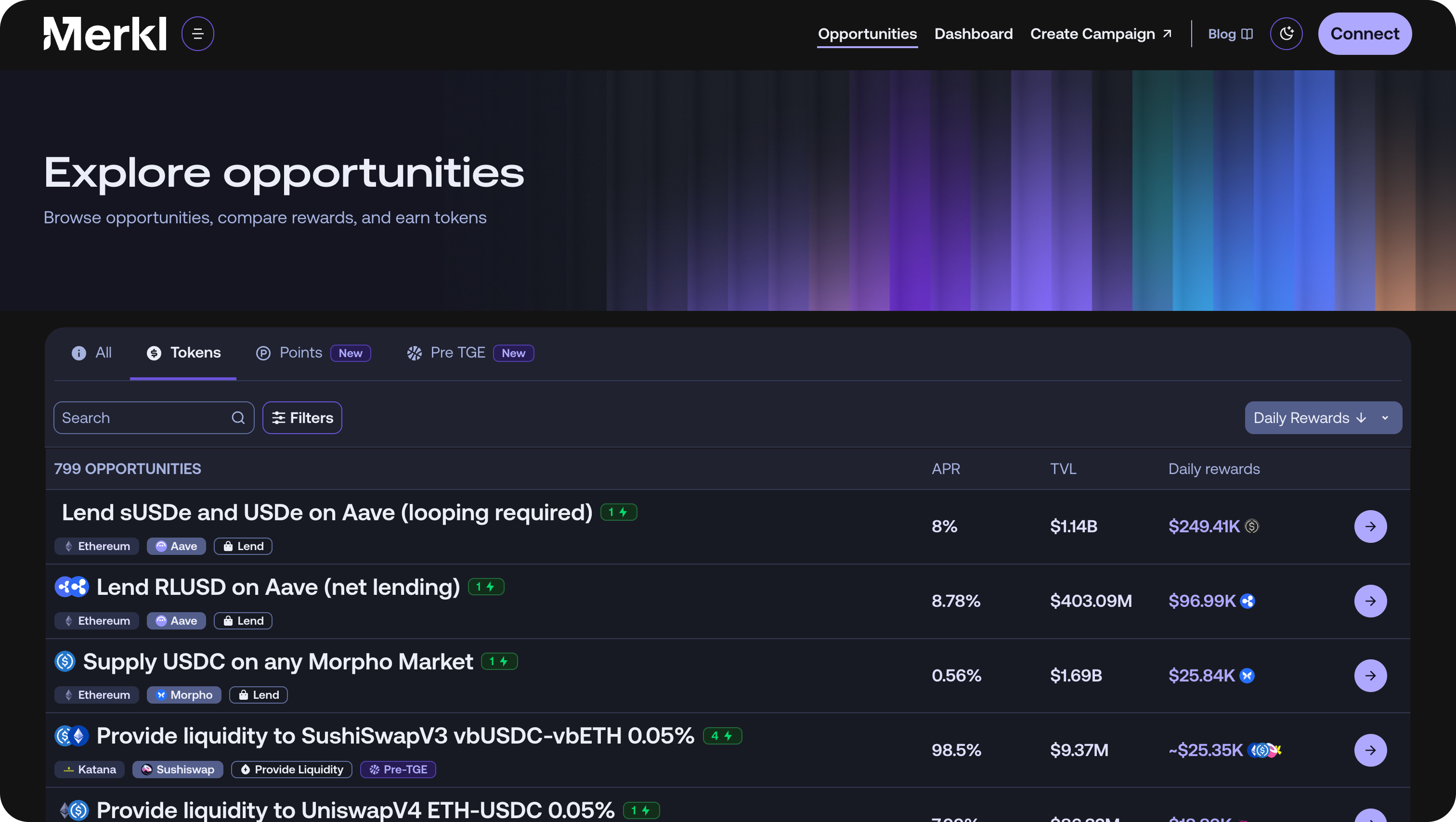
Task: Click the 8% APR value
Action: click(x=945, y=527)
